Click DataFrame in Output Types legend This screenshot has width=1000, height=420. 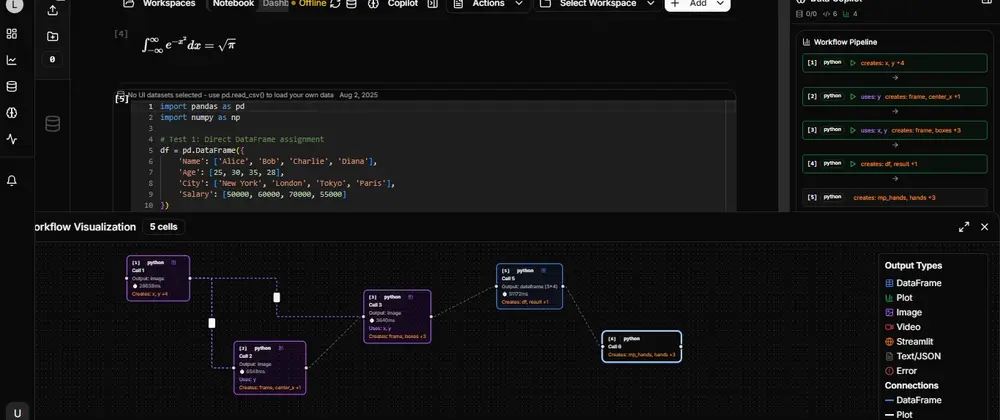tap(913, 283)
